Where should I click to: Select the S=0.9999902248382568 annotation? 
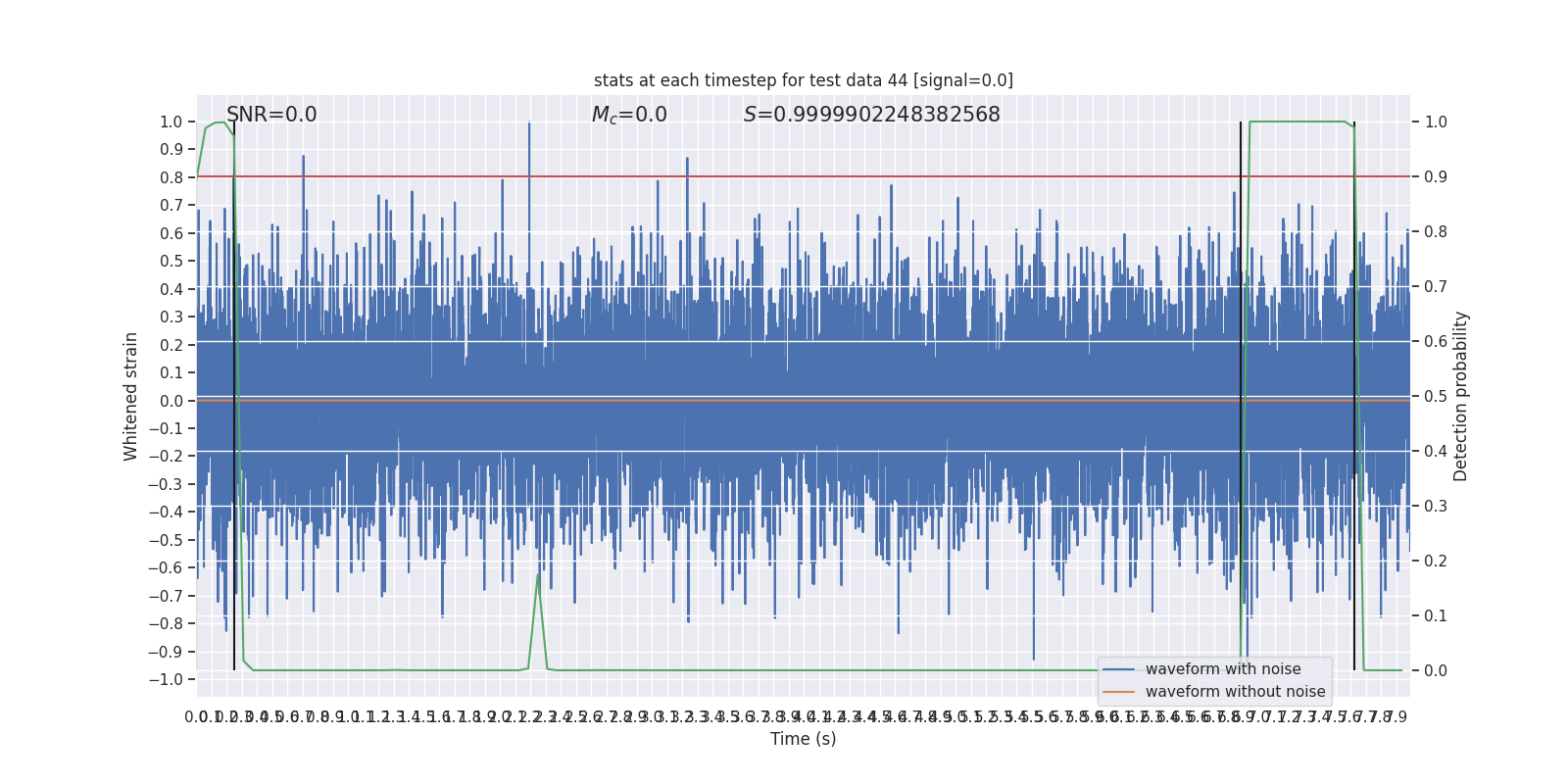click(x=872, y=115)
